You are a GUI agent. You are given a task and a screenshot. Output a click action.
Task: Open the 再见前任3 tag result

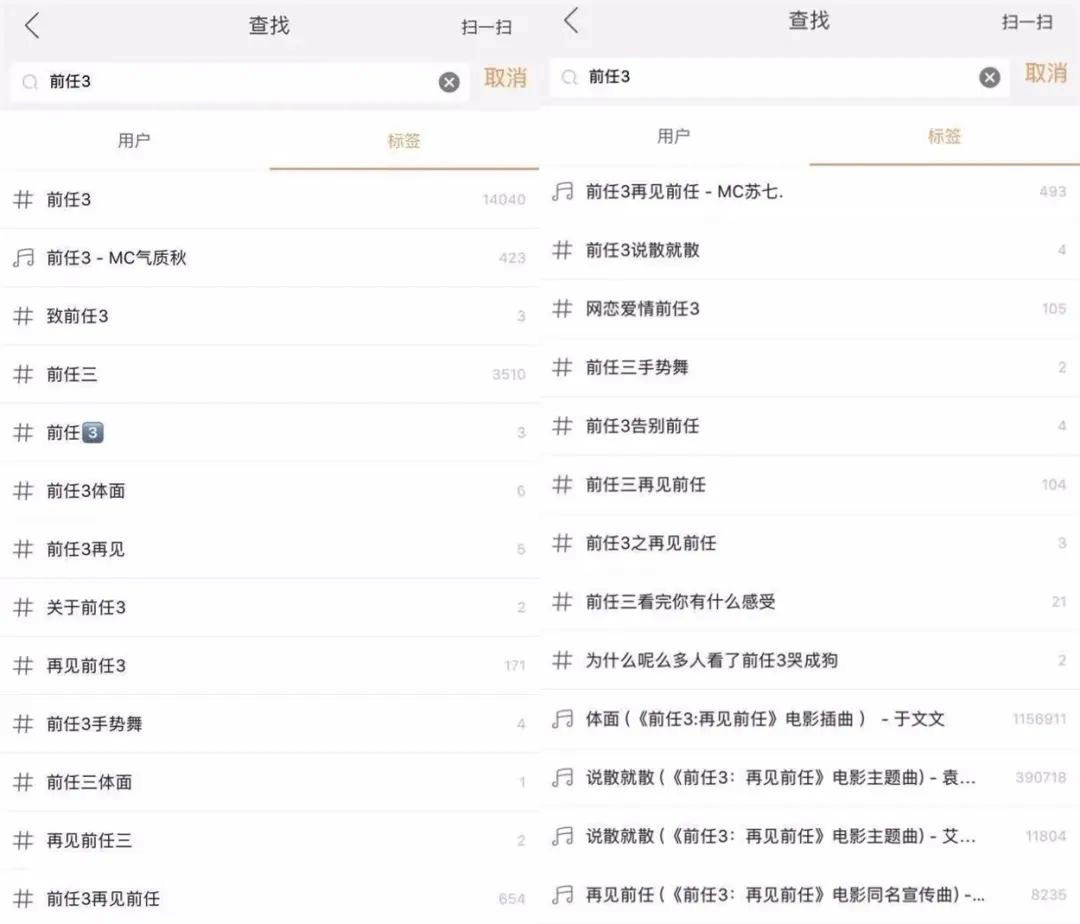[x=270, y=666]
